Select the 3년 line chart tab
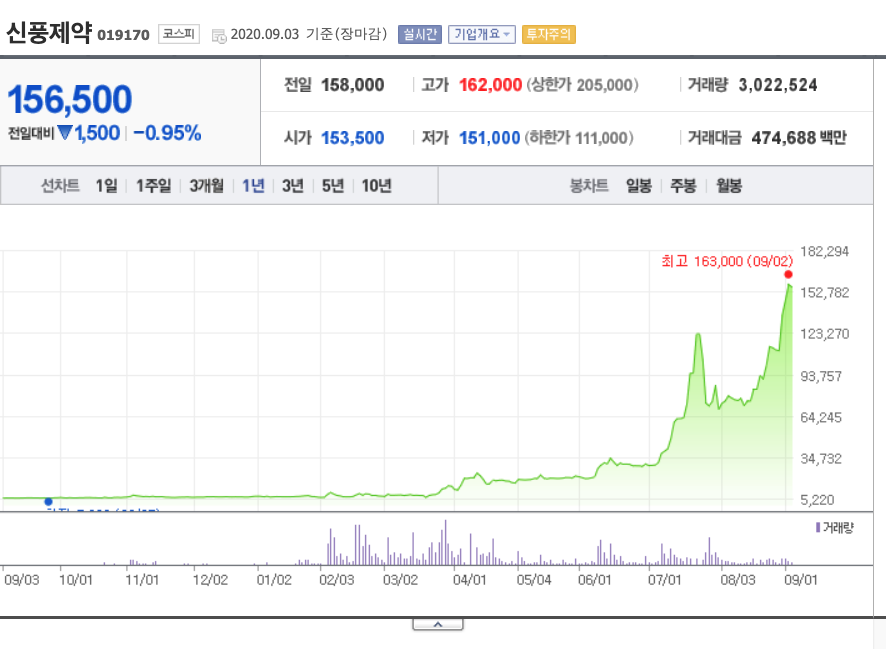This screenshot has height=649, width=886. [293, 185]
